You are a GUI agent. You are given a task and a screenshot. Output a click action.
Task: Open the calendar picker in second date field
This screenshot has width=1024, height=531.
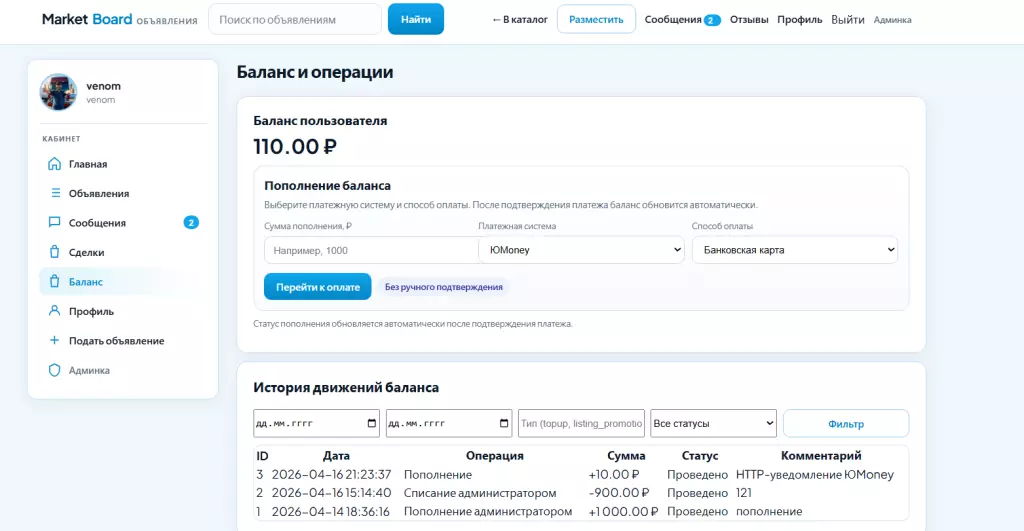tap(504, 423)
